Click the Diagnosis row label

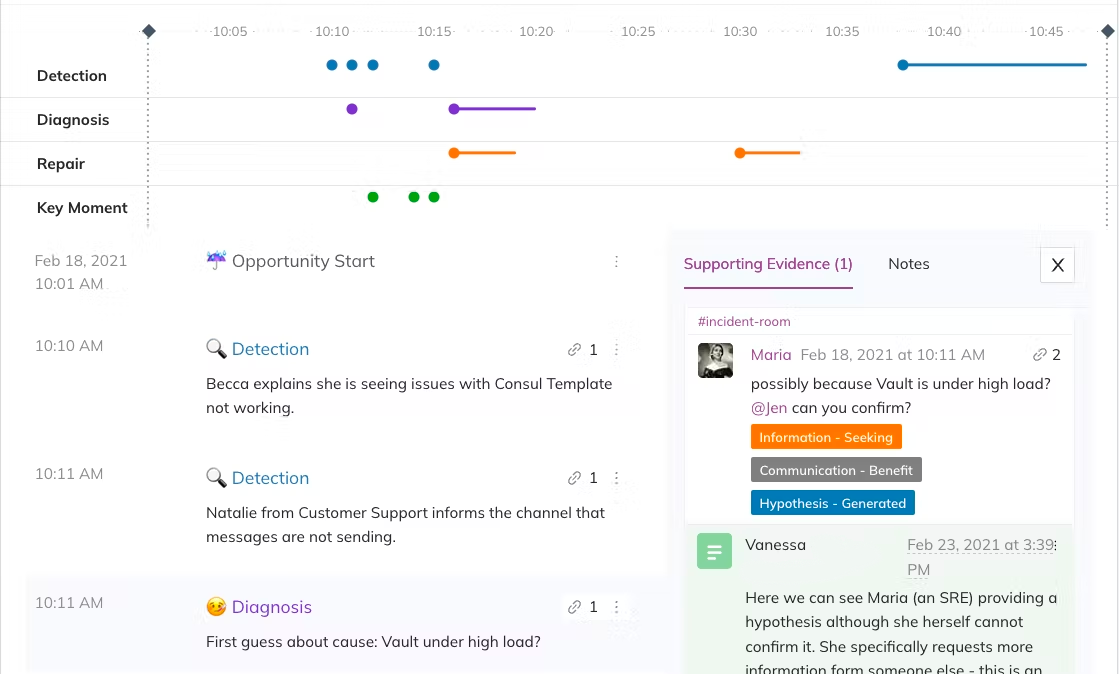[73, 120]
